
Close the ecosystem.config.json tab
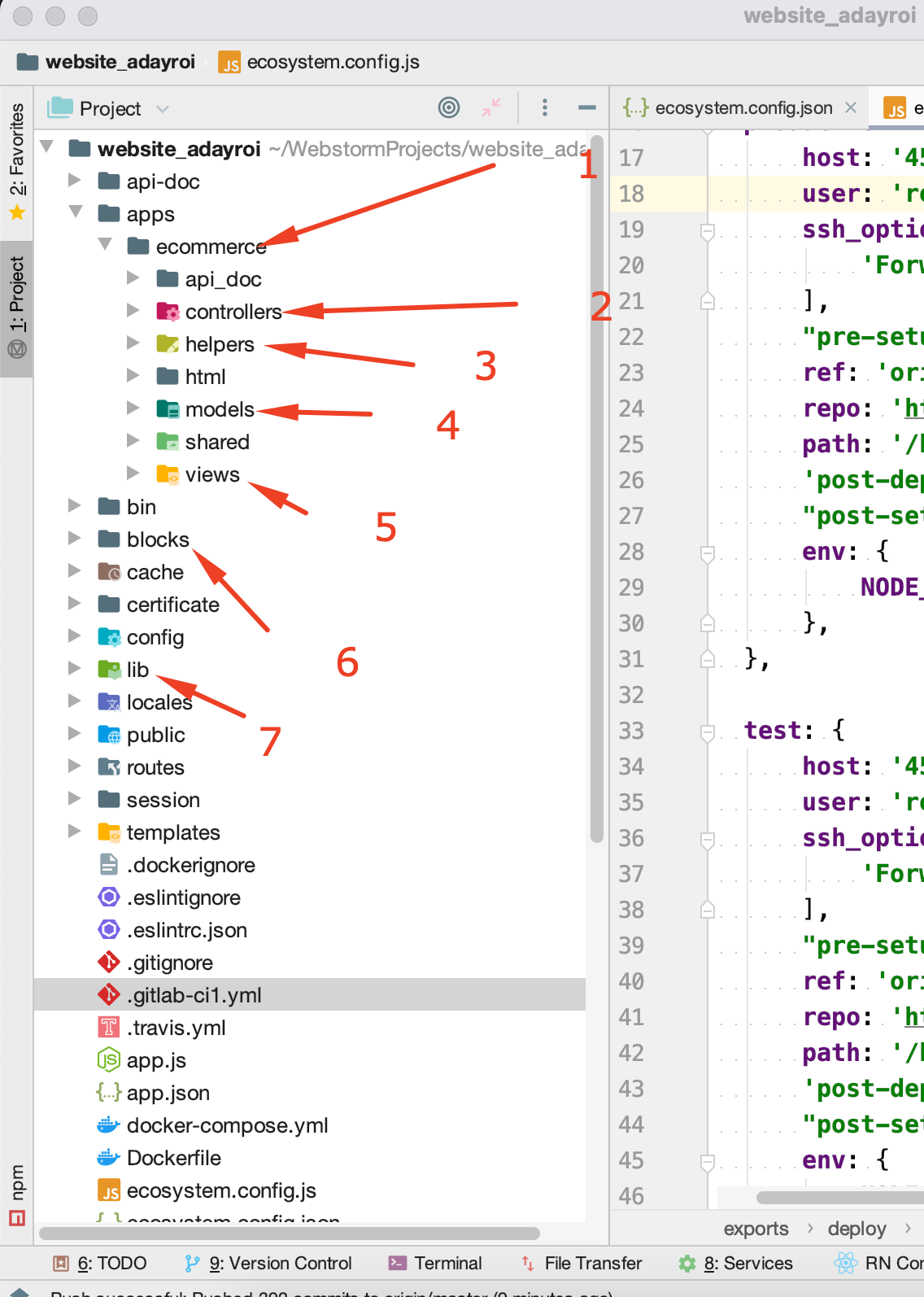pyautogui.click(x=851, y=107)
